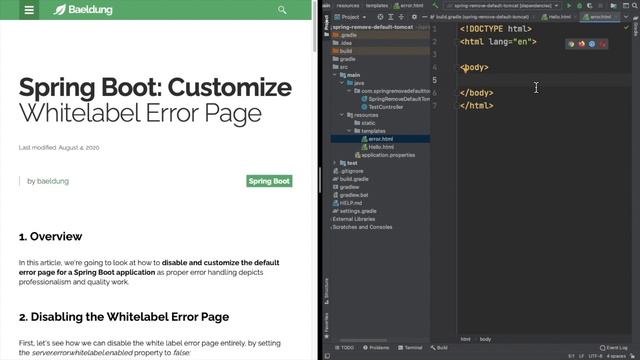Select build folder in project tree
640x360 pixels.
pos(380,51)
